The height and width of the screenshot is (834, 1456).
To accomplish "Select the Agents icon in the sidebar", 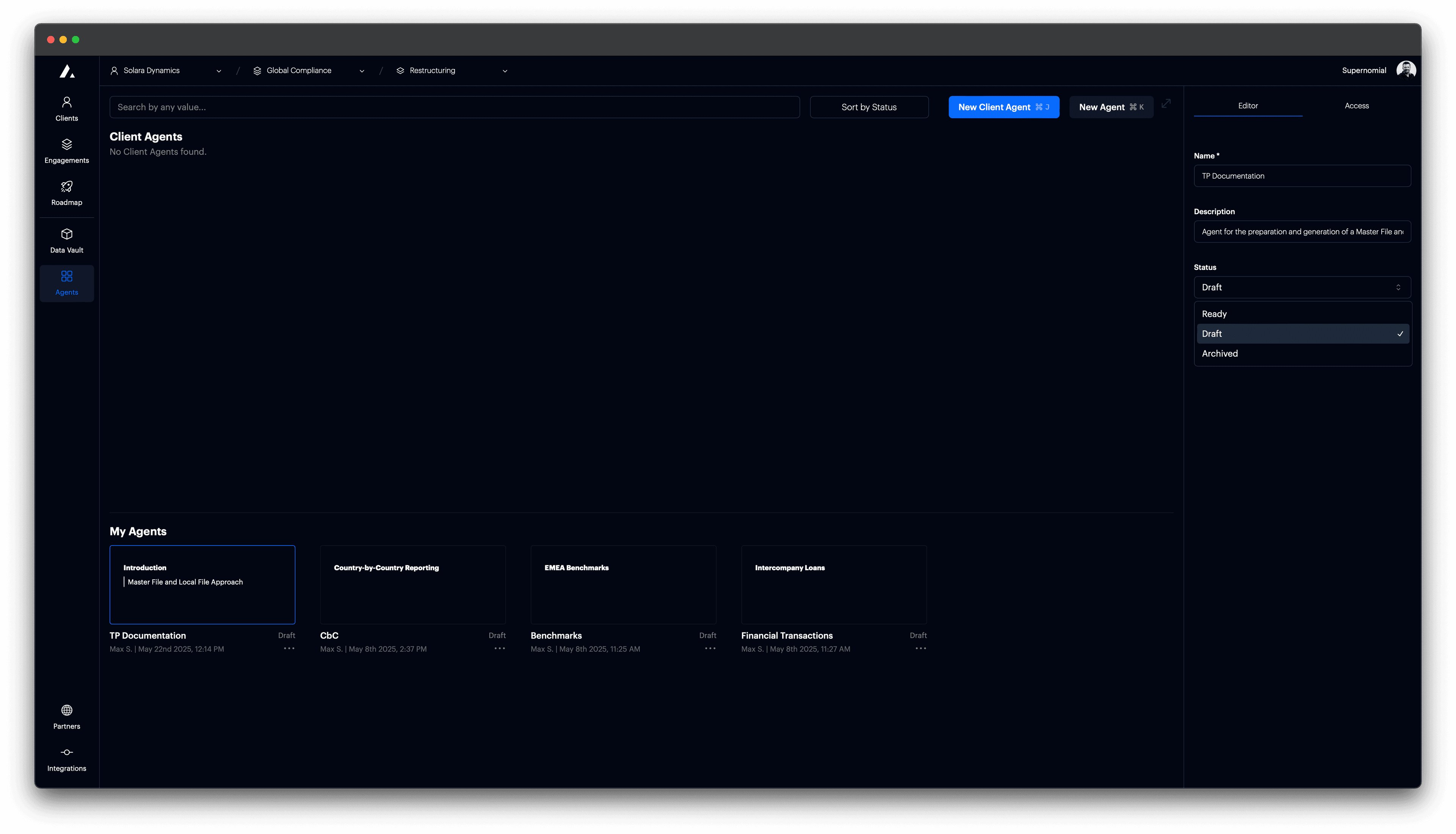I will tap(66, 282).
